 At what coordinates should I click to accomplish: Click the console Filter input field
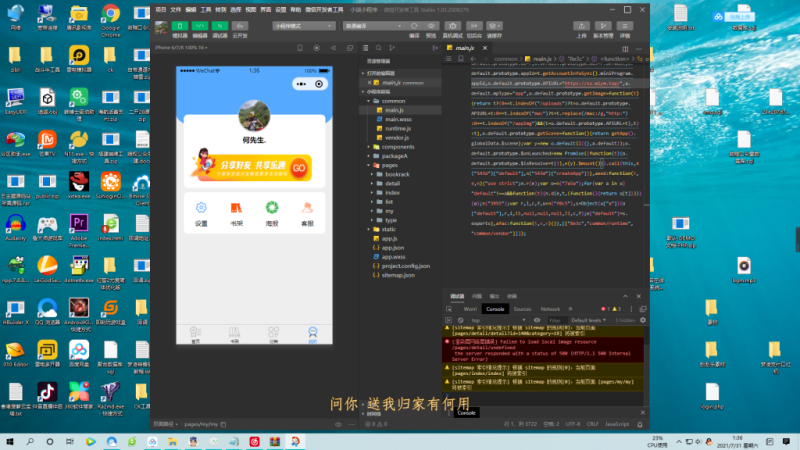(x=556, y=320)
